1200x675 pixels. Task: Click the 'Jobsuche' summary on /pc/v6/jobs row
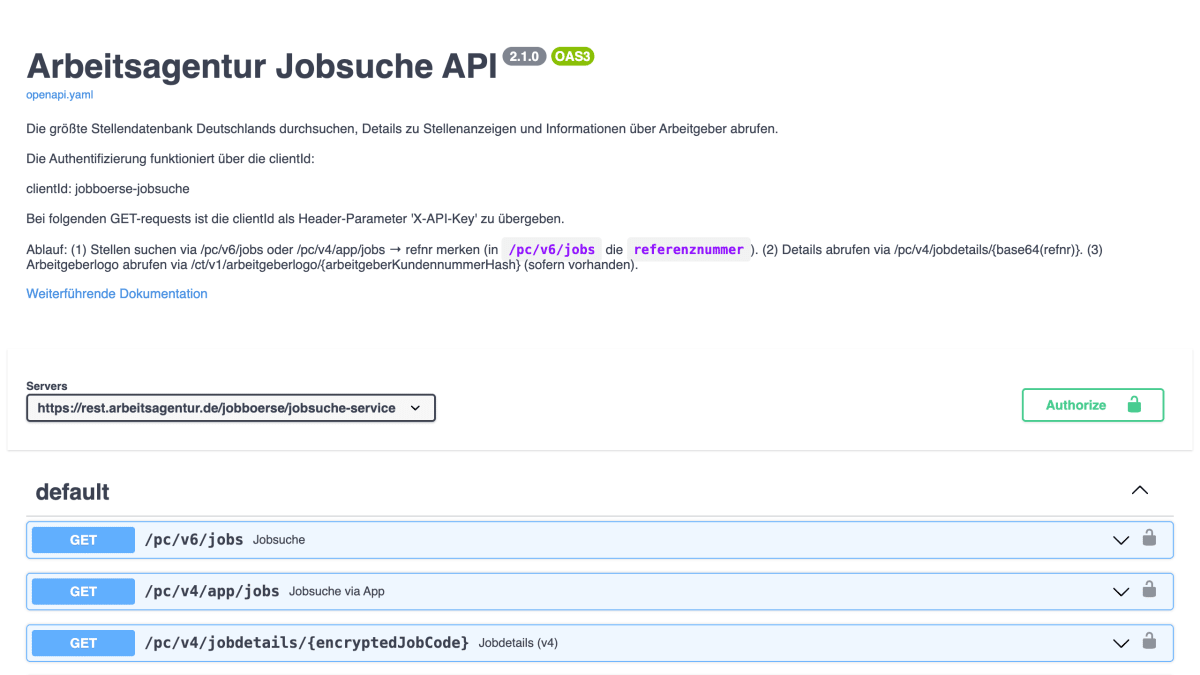tap(279, 540)
